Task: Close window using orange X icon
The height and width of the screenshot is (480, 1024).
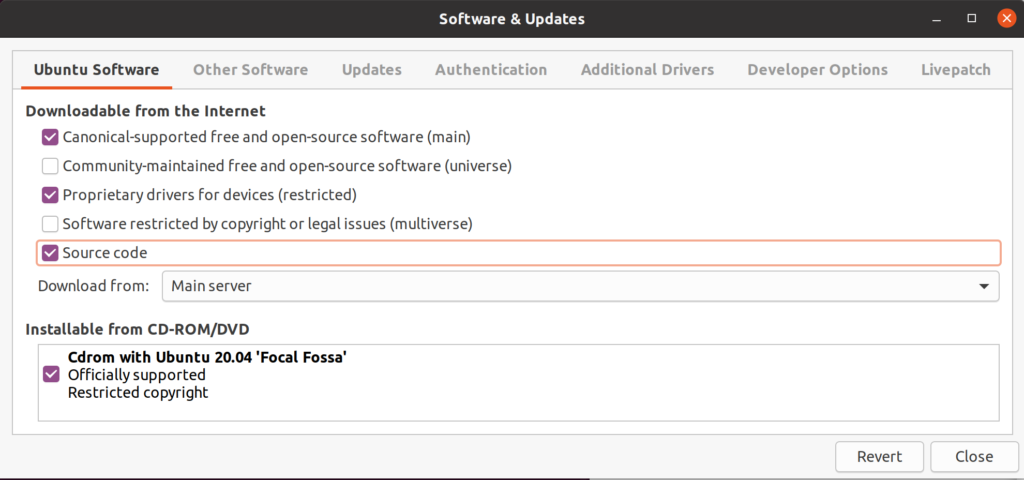Action: (1003, 19)
